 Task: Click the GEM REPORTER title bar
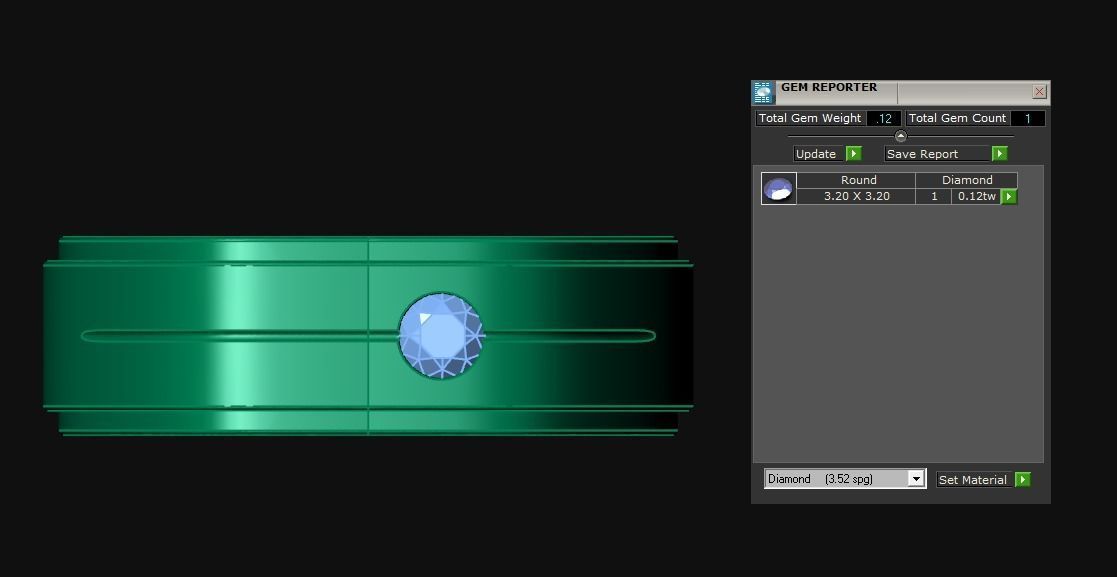coord(901,92)
